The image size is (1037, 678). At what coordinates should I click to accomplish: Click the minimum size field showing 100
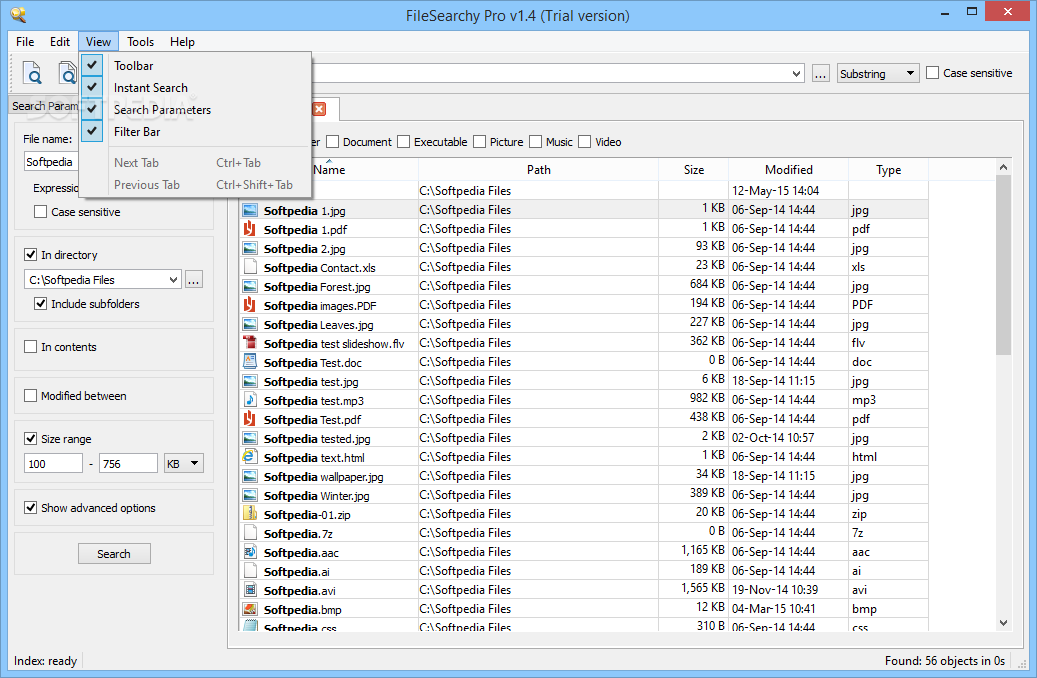54,464
